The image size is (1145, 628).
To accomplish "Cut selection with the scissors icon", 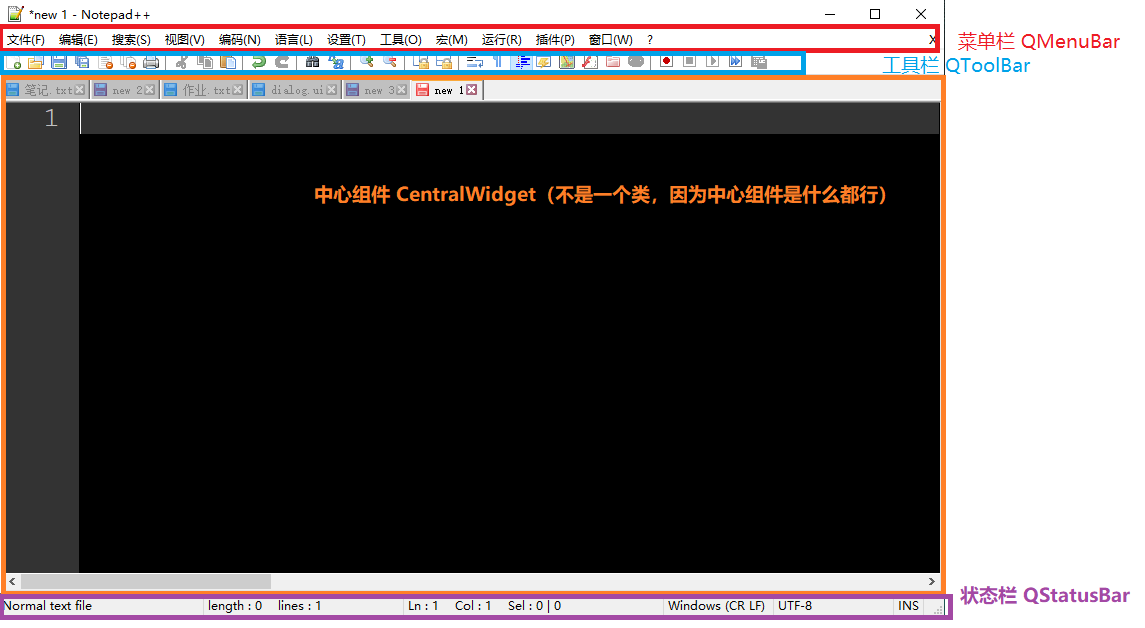I will point(182,63).
